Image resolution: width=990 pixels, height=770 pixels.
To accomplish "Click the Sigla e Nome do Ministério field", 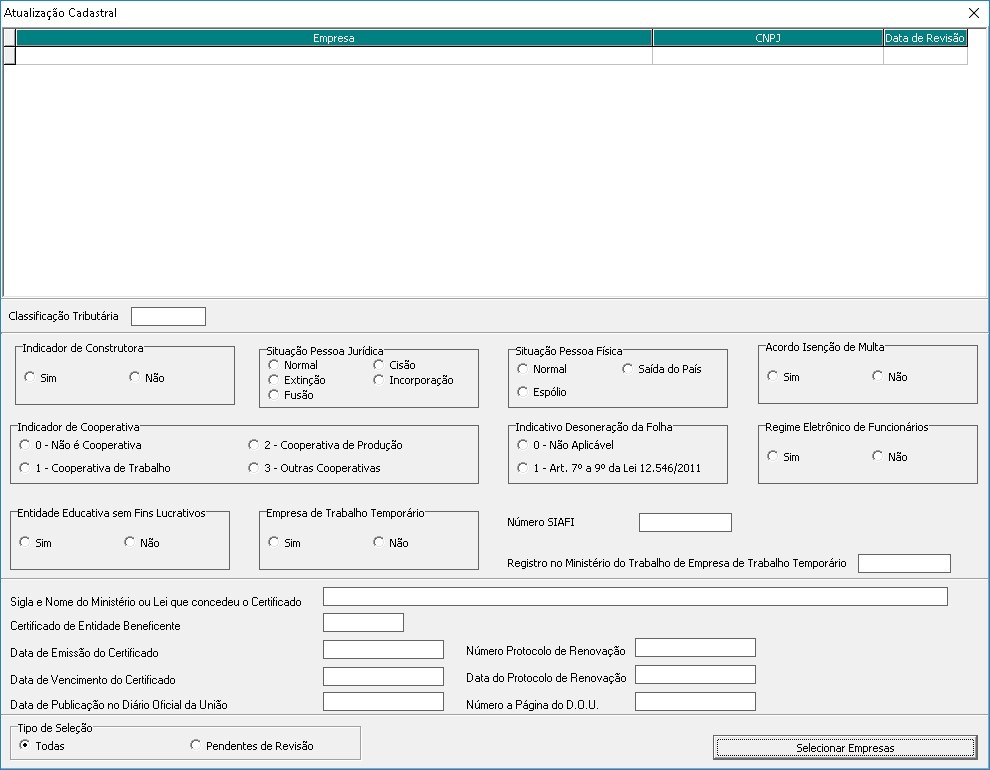I will [x=635, y=596].
